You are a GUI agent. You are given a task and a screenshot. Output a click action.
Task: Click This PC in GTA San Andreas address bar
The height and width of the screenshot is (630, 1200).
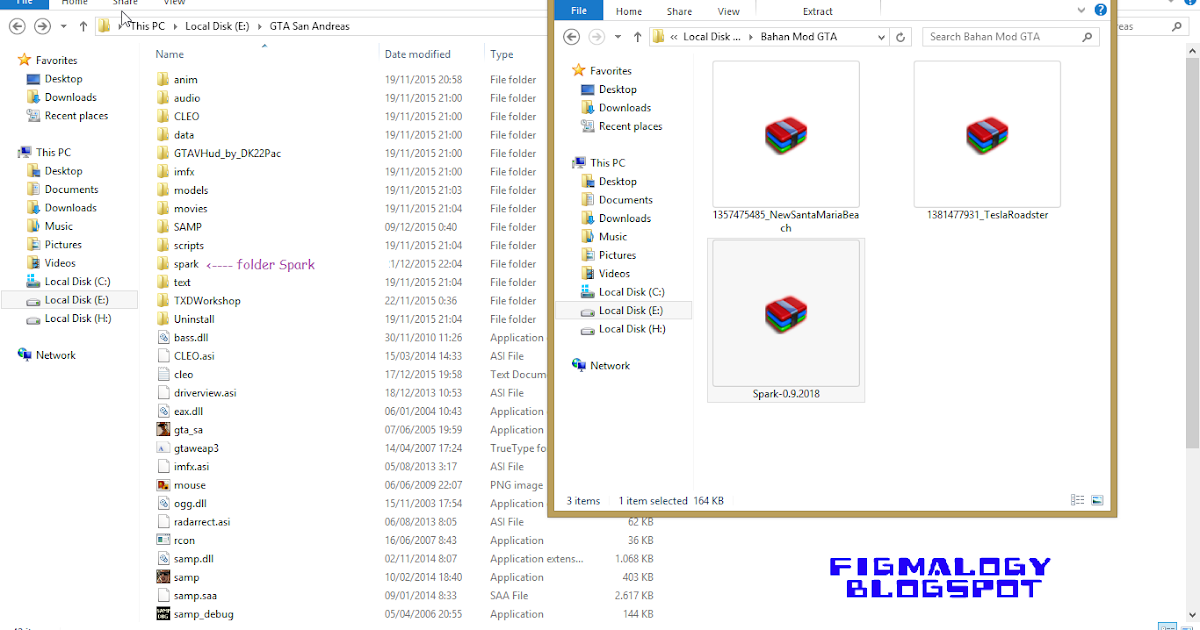click(x=147, y=26)
